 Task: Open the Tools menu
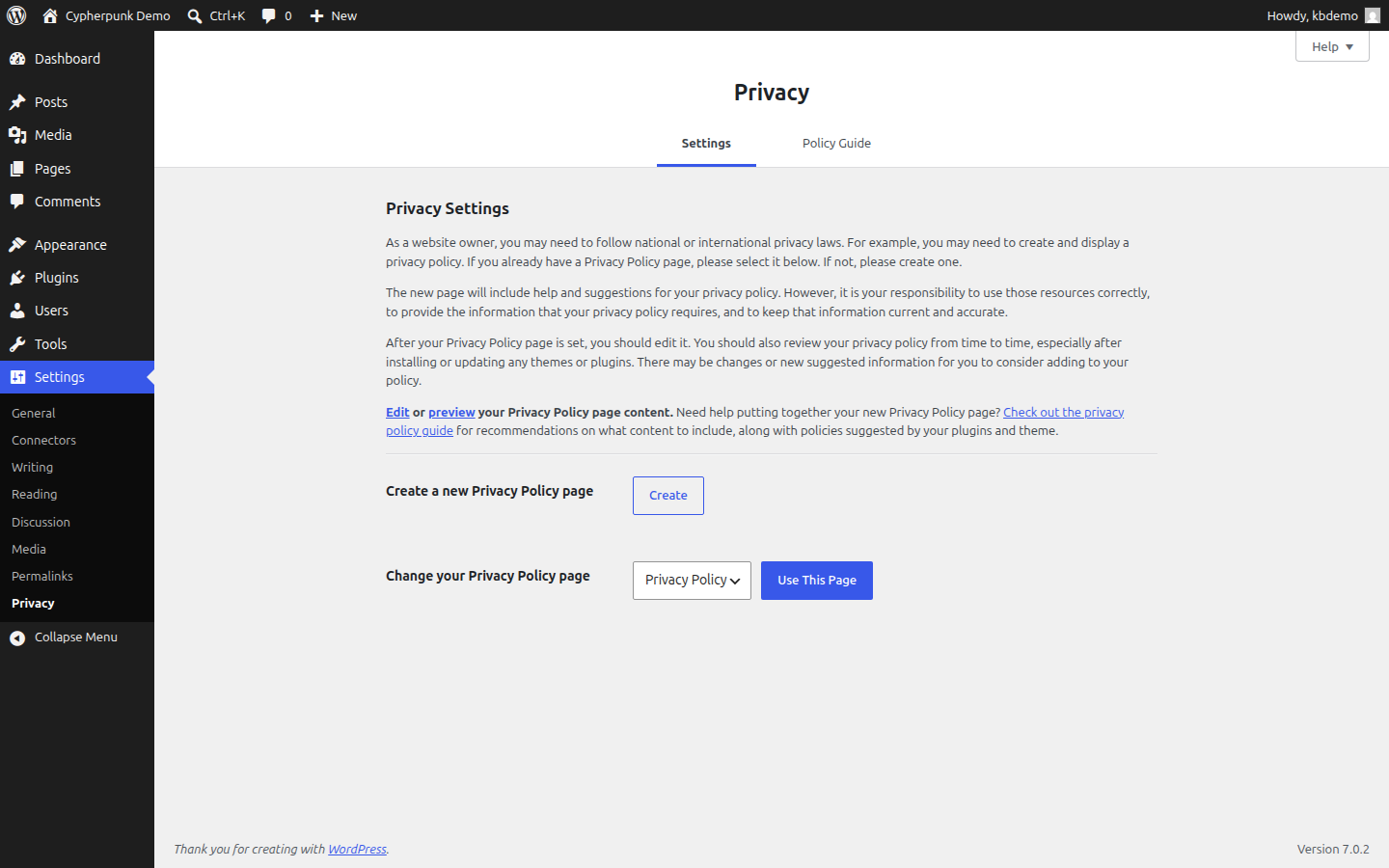click(77, 344)
